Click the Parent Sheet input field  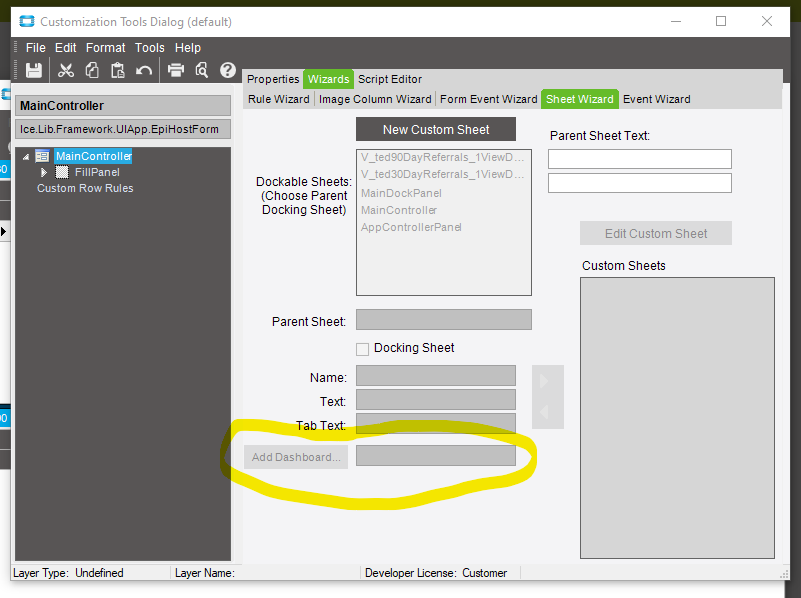(x=443, y=320)
